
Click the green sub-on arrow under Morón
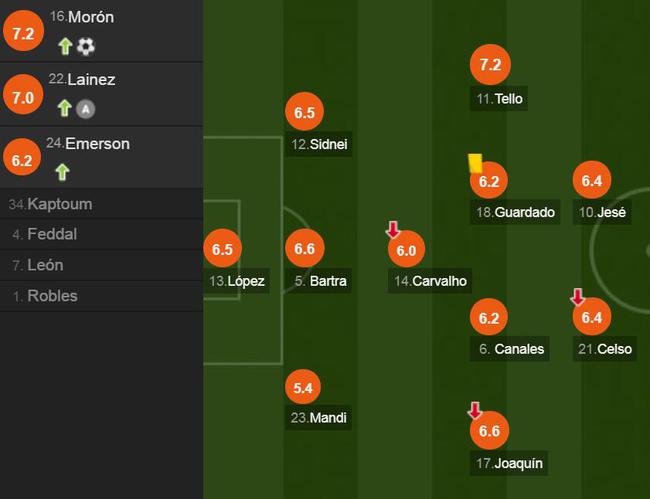point(65,46)
